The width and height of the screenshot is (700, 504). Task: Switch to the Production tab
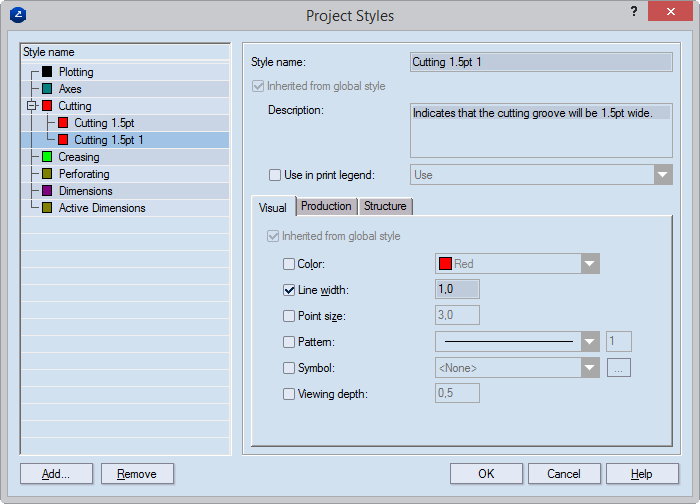coord(326,206)
